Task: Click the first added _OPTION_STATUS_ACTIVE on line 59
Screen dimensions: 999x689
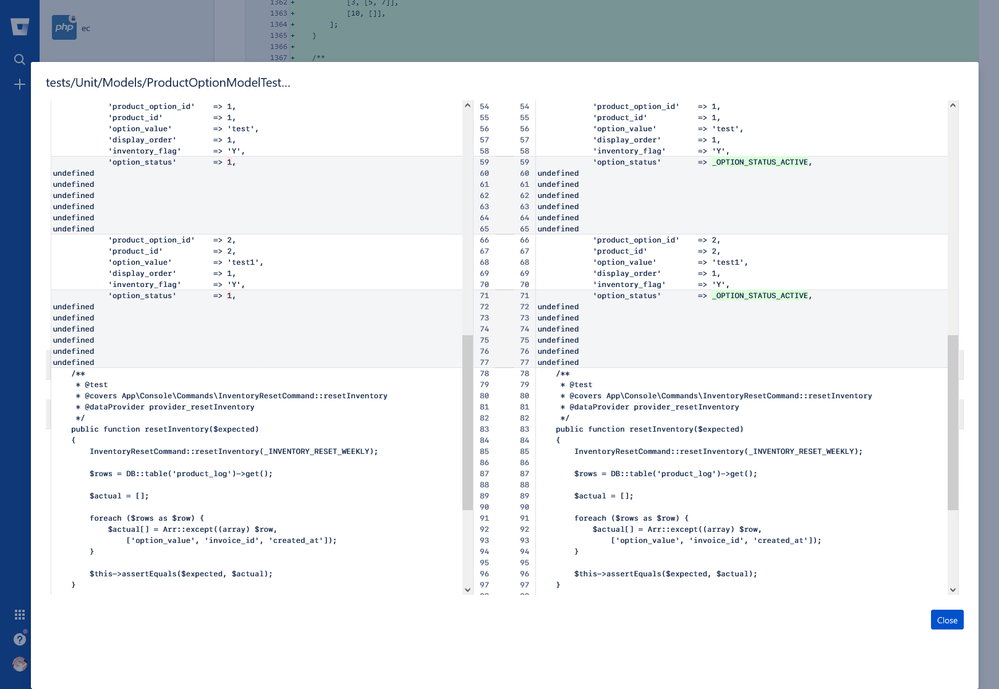Action: 761,163
